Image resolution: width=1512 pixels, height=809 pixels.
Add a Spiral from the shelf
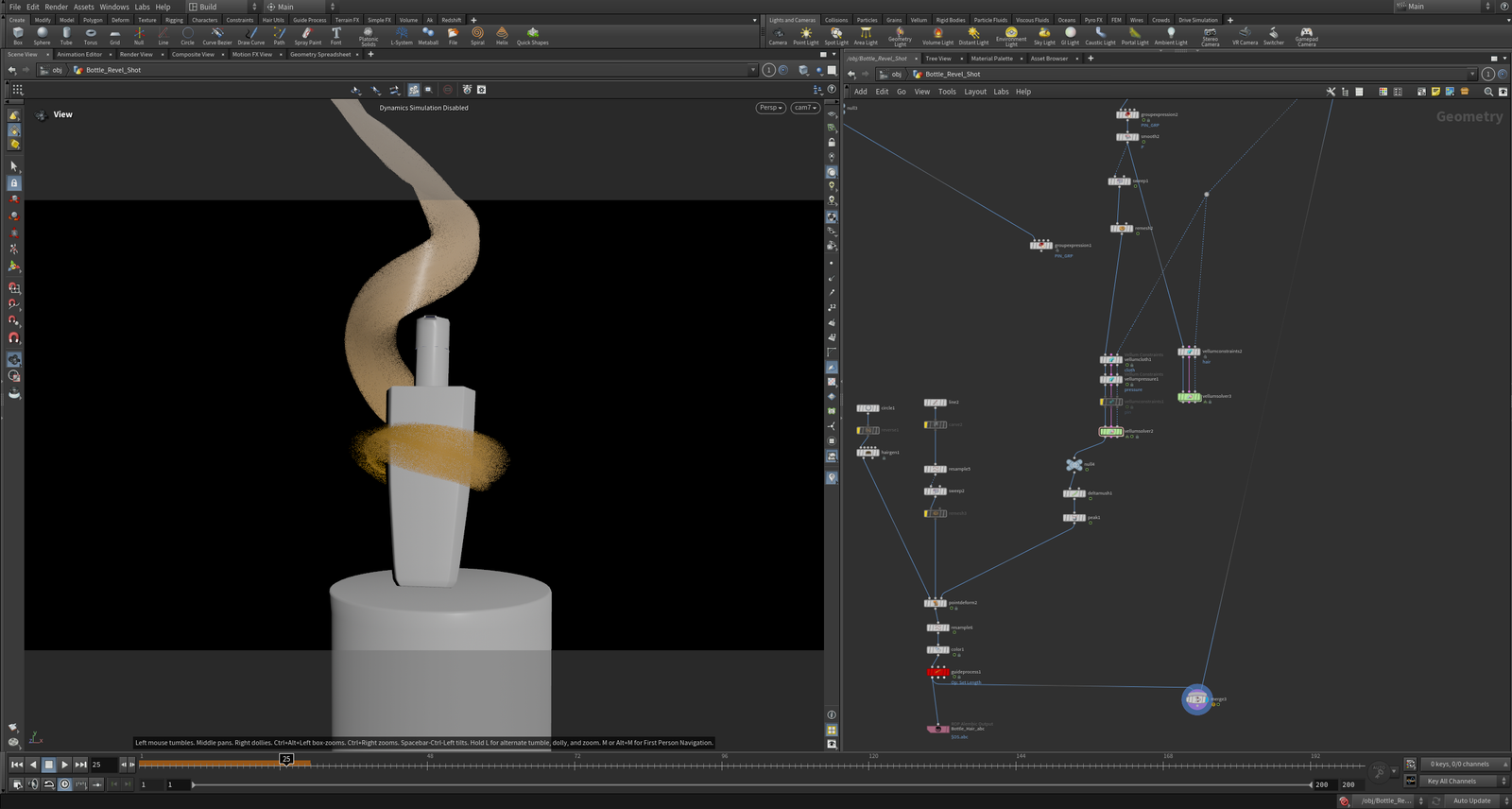[x=477, y=36]
